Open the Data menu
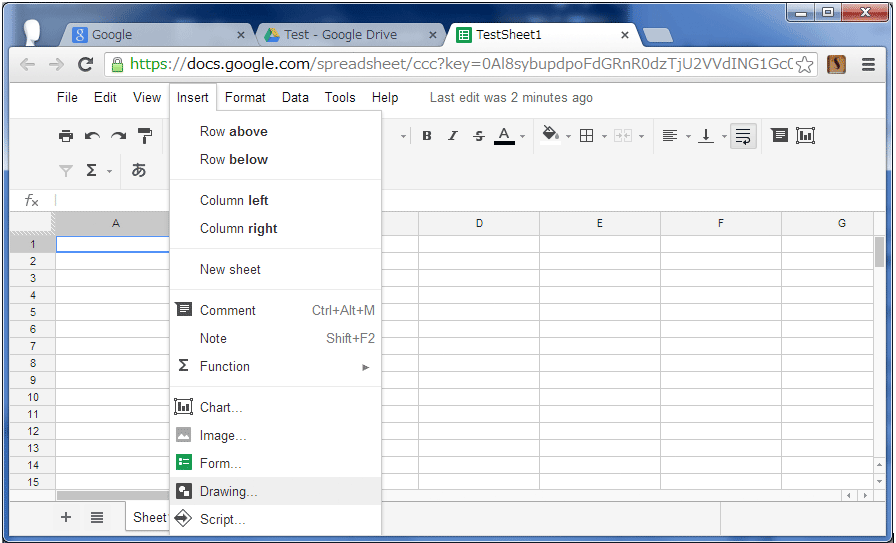The height and width of the screenshot is (543, 896). click(295, 98)
